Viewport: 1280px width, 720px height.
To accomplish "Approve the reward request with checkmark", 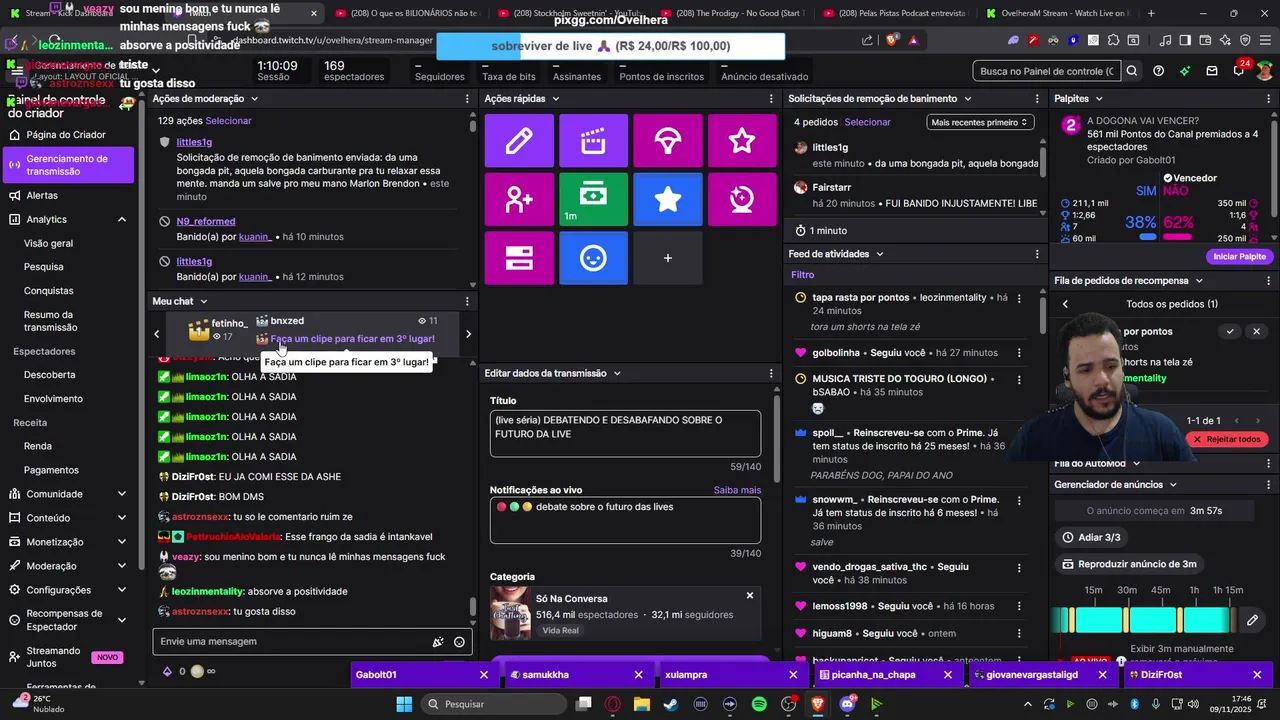I will point(1230,331).
